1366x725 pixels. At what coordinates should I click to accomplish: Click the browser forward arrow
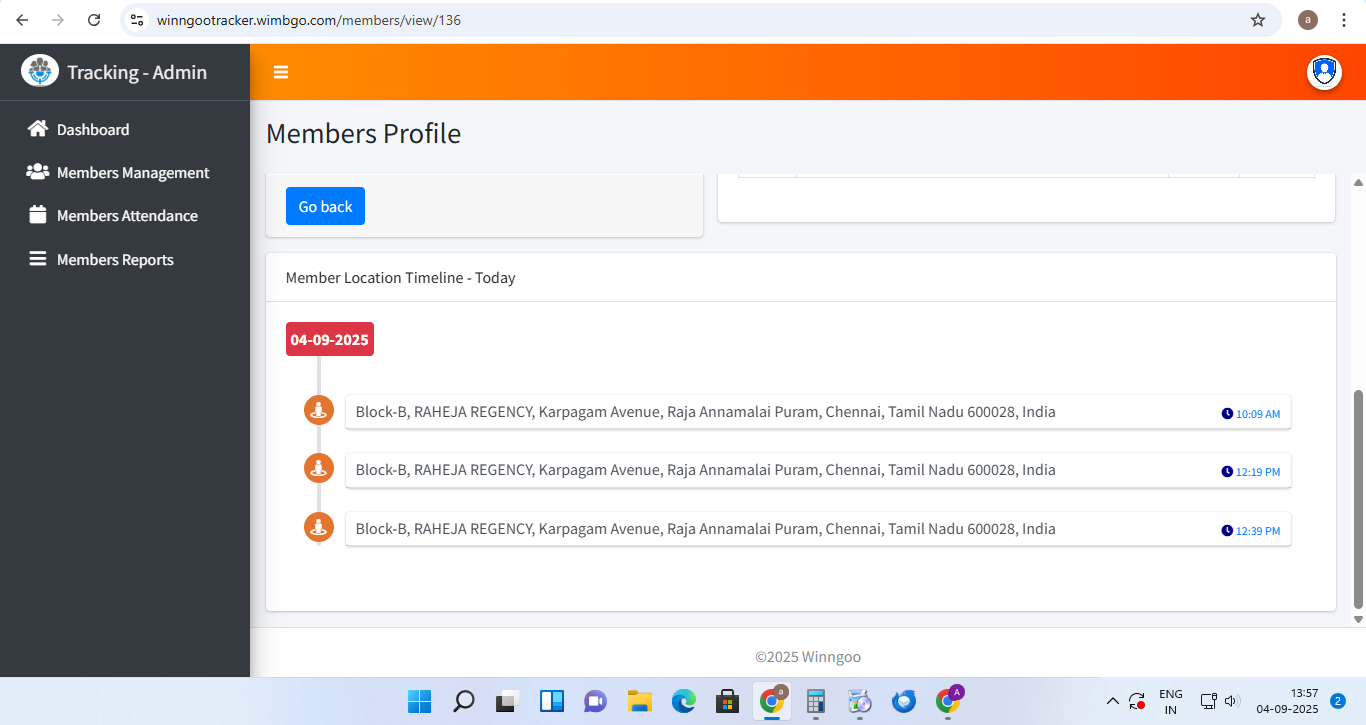pyautogui.click(x=58, y=20)
